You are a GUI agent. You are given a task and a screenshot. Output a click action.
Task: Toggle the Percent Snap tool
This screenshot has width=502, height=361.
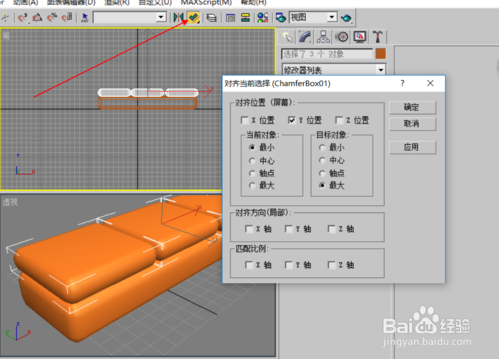point(52,17)
